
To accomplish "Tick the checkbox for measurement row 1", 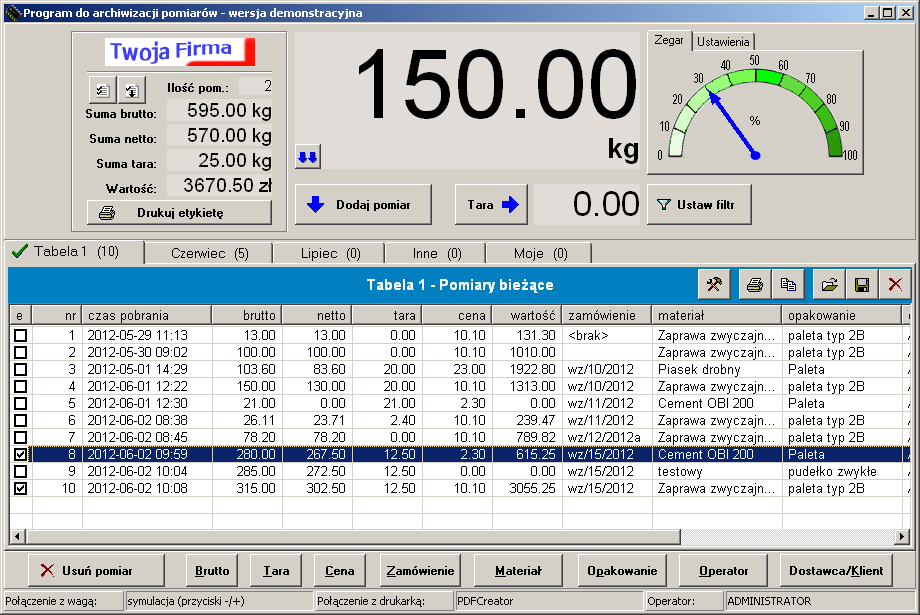I will pyautogui.click(x=20, y=335).
